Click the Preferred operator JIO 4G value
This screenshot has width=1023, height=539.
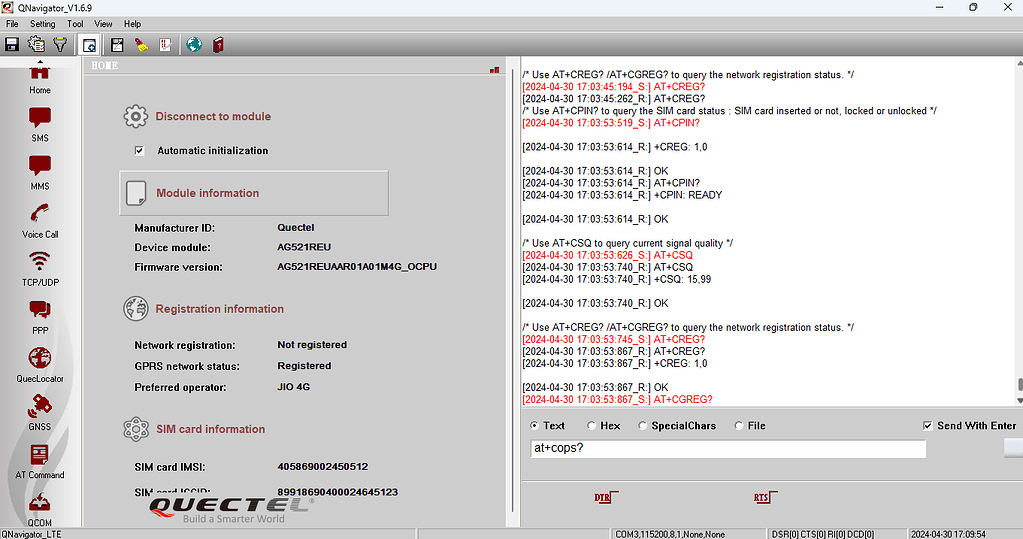coord(294,387)
